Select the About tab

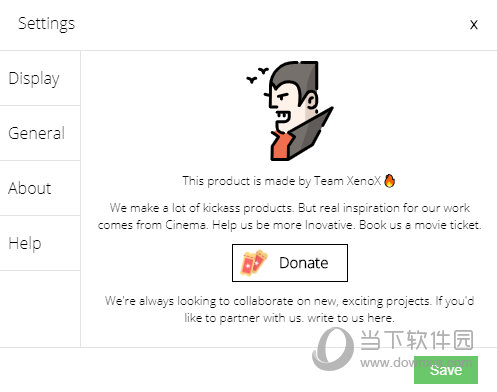click(x=40, y=188)
